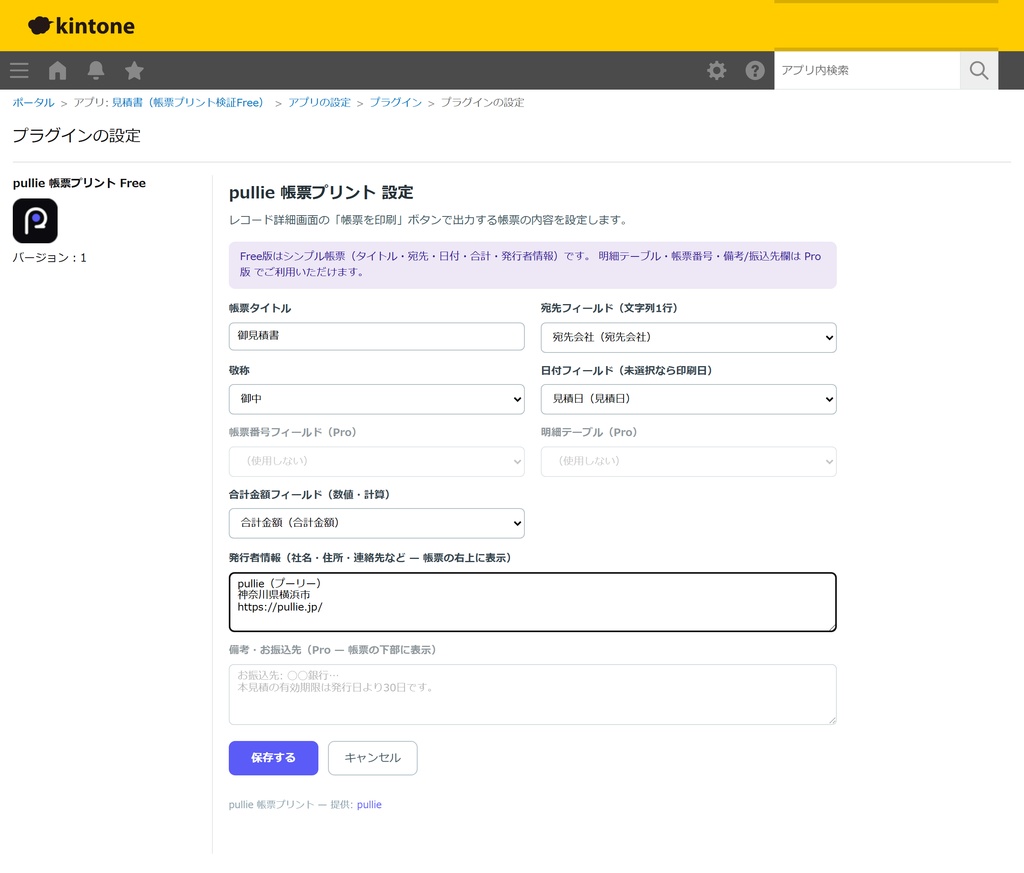Click the プラグインの設定 page heading

point(76,135)
